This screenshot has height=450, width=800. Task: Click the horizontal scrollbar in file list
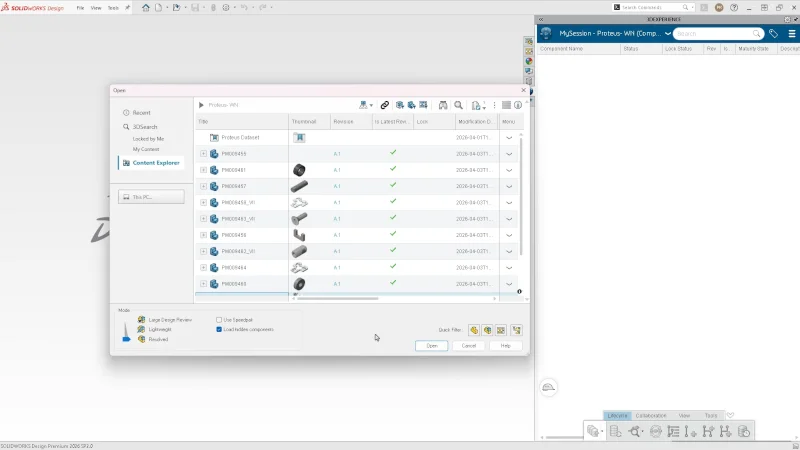click(338, 298)
